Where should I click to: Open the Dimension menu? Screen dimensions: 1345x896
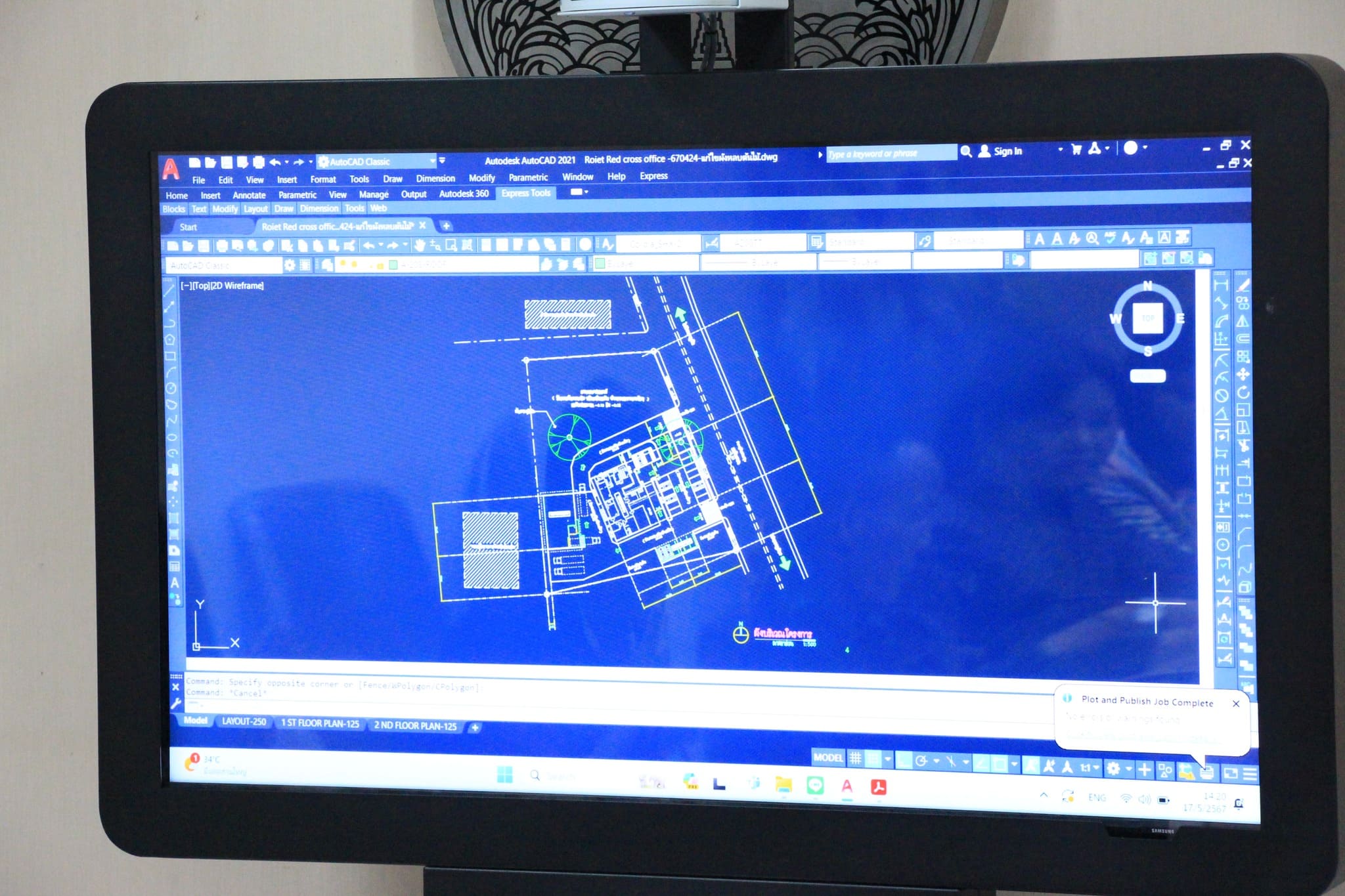coord(435,179)
